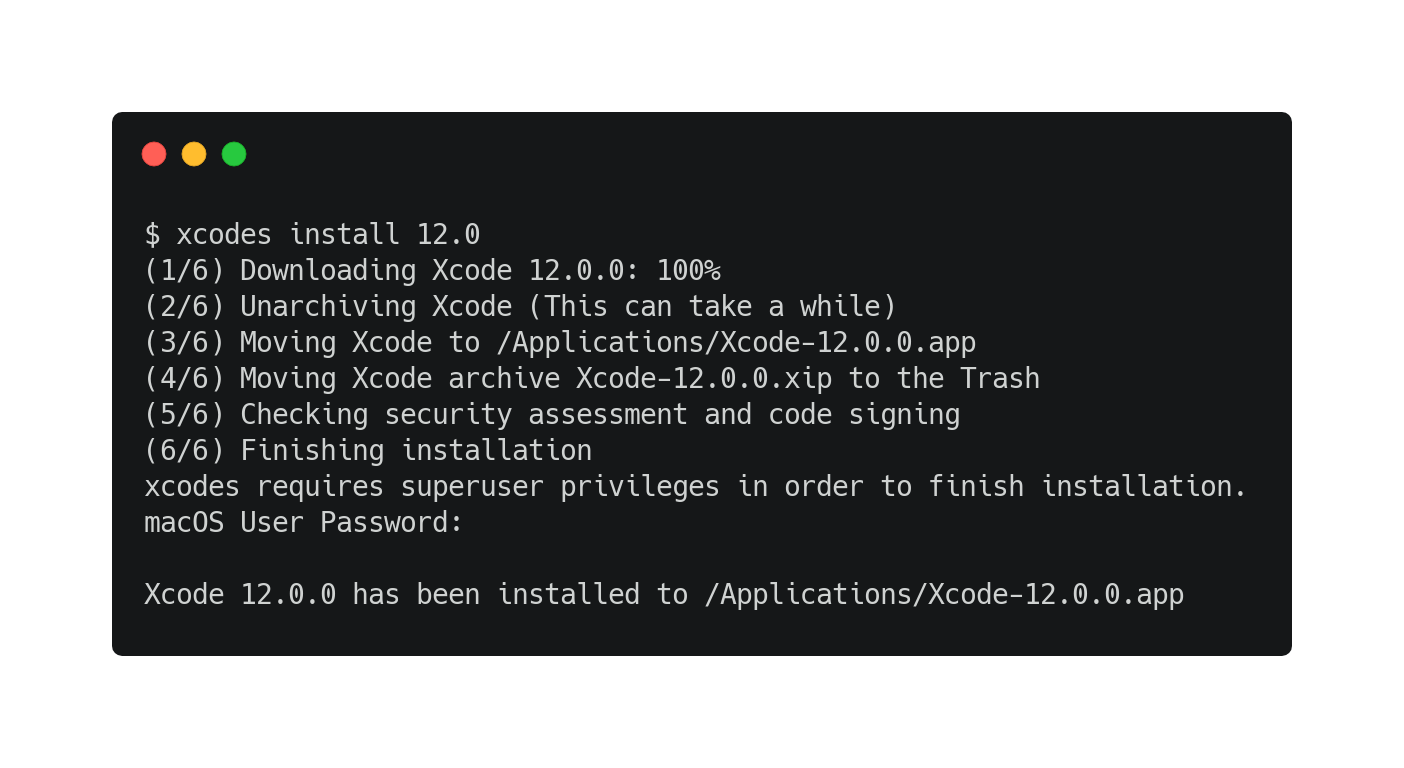Image resolution: width=1404 pixels, height=768 pixels.
Task: Click the dollar sign shell prompt
Action: click(152, 235)
